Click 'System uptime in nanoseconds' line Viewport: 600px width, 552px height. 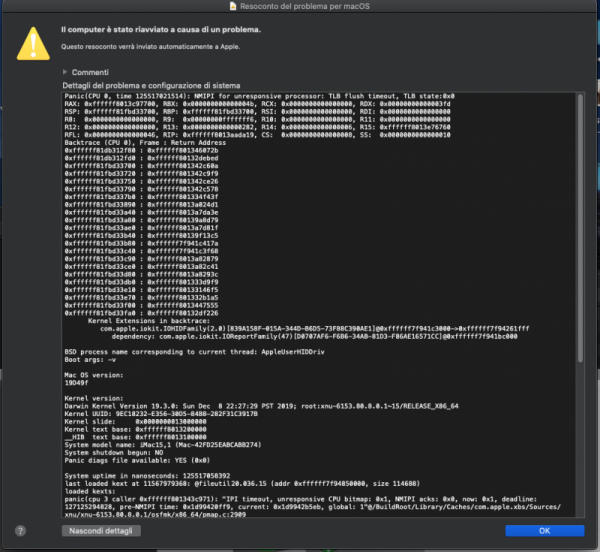147,476
